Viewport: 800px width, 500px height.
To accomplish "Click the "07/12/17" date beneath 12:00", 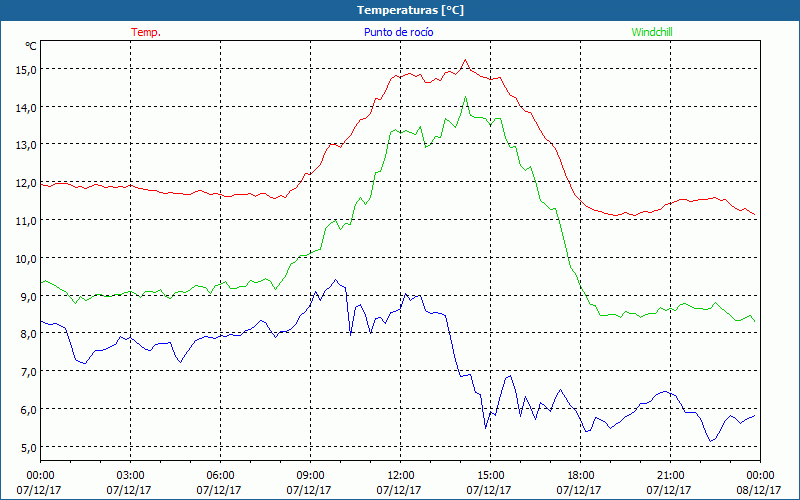I will point(399,490).
